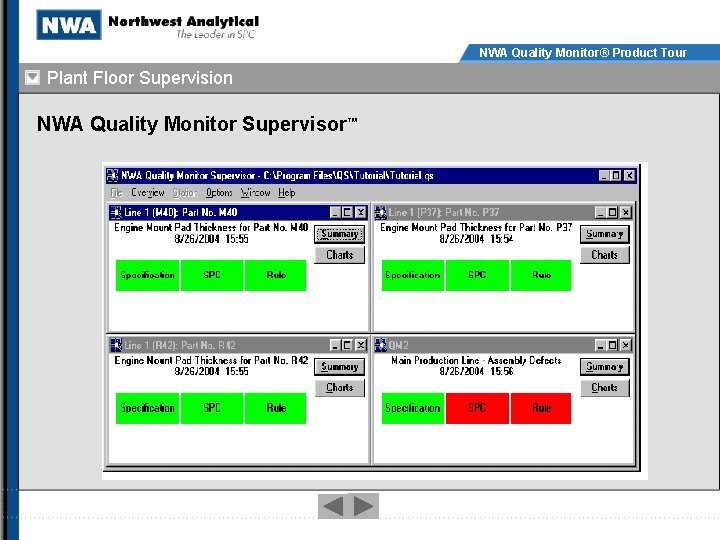Image resolution: width=720 pixels, height=540 pixels.
Task: Select green Specification status in QM2
Action: tap(413, 408)
